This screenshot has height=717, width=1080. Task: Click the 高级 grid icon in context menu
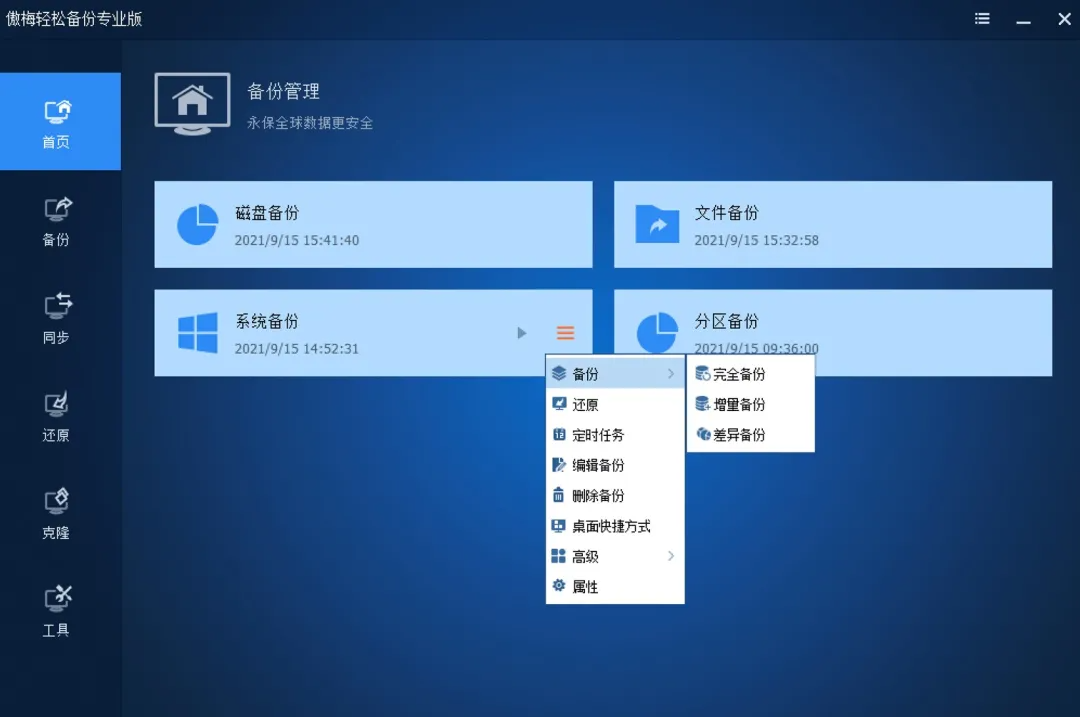559,556
